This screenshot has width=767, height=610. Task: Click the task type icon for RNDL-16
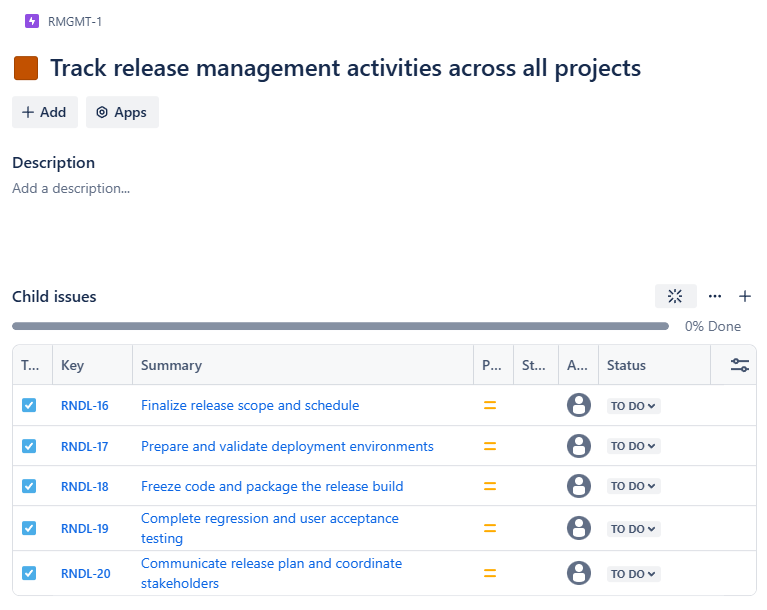[x=29, y=405]
